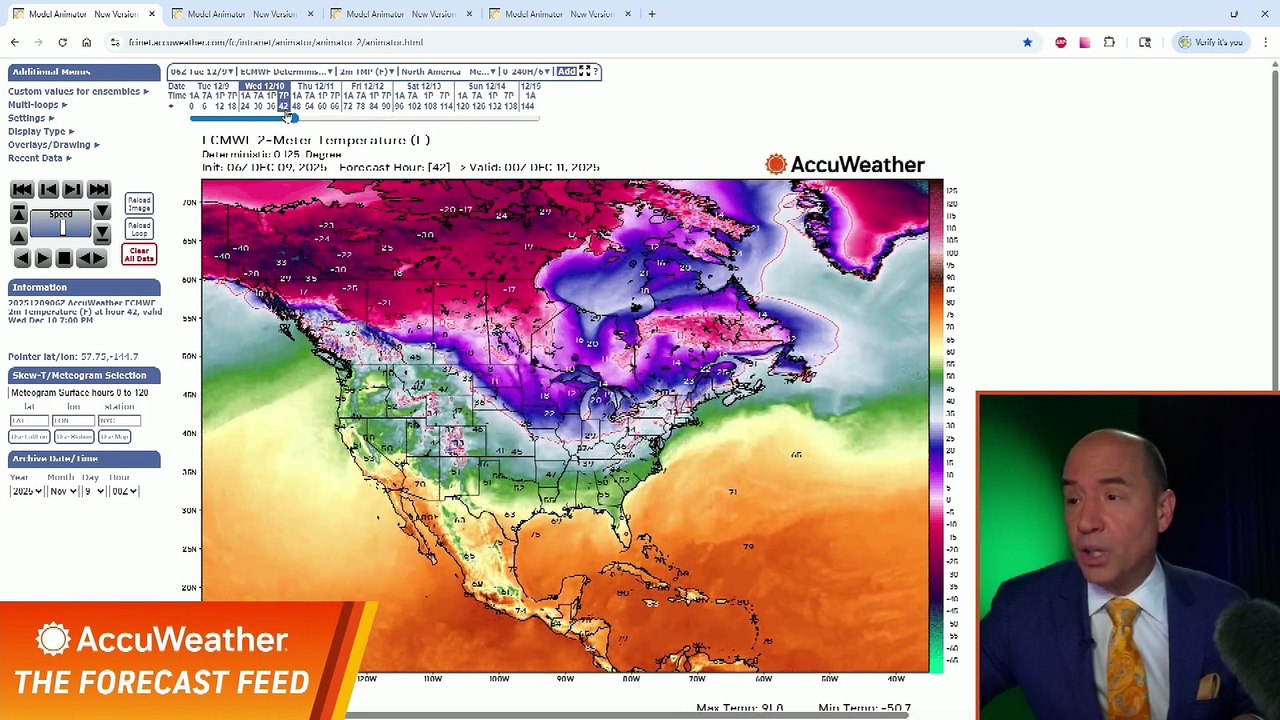Viewport: 1280px width, 720px height.
Task: Expand the Overlays/Drawing menu
Action: pos(54,145)
